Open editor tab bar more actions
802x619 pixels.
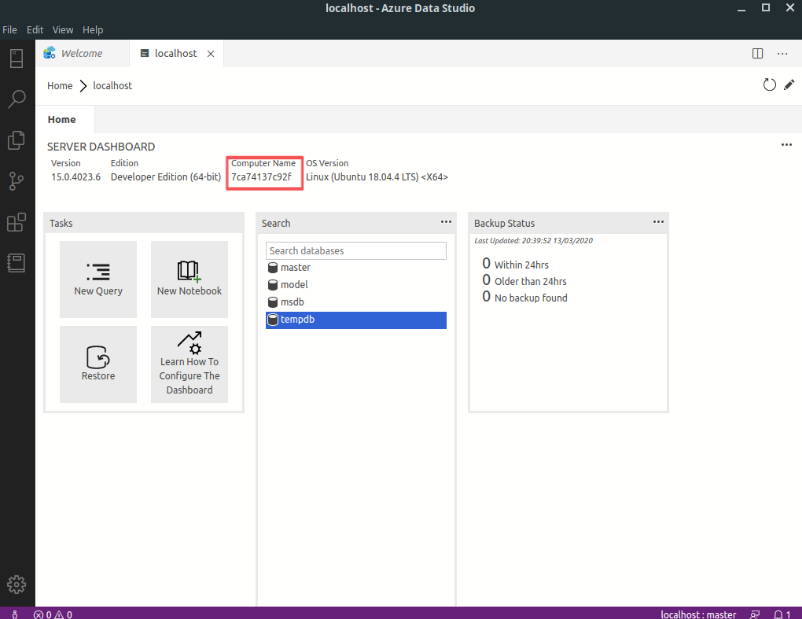[x=782, y=54]
